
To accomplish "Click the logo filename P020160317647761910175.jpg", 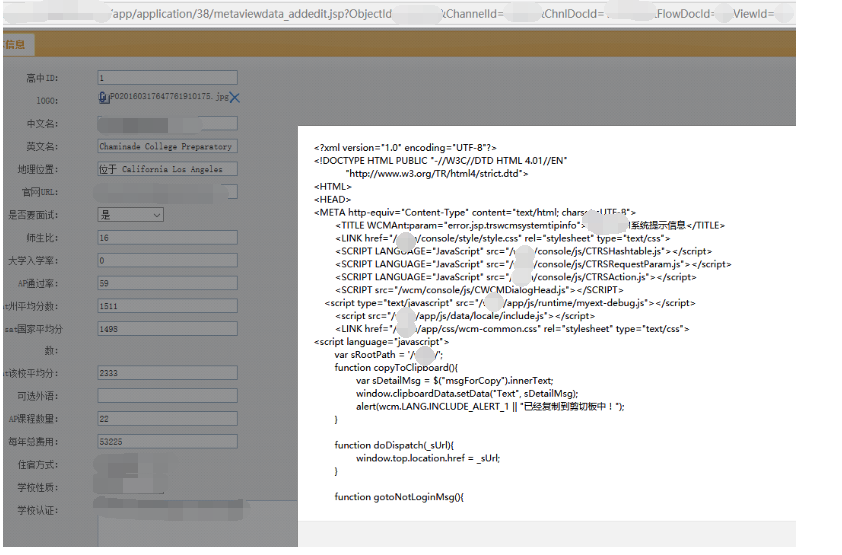I will point(169,97).
